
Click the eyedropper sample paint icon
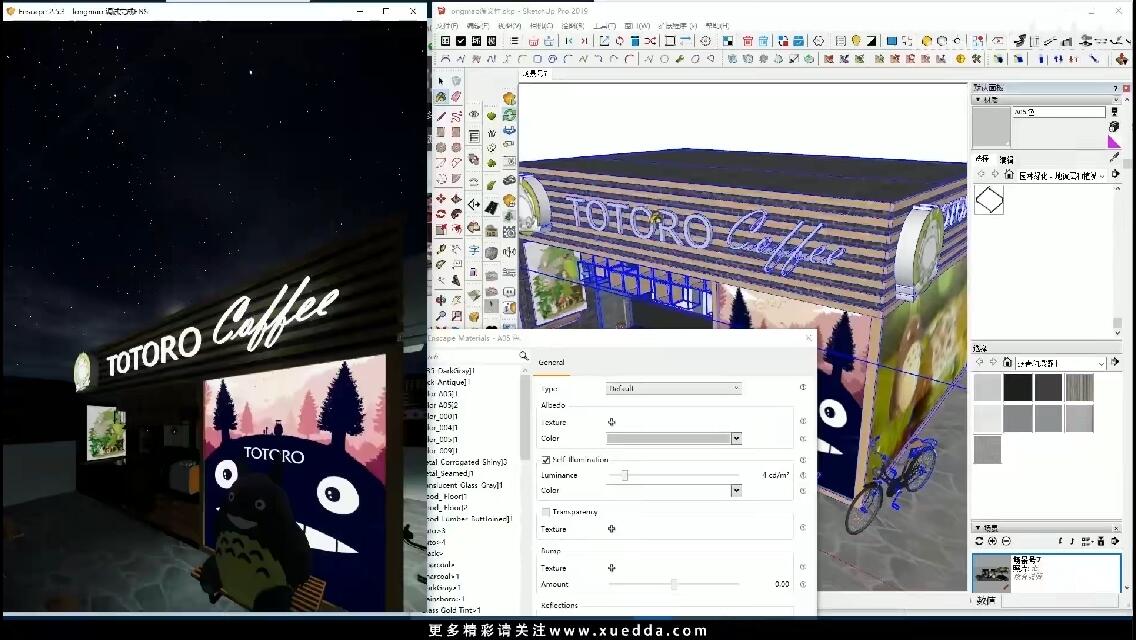pyautogui.click(x=1114, y=157)
